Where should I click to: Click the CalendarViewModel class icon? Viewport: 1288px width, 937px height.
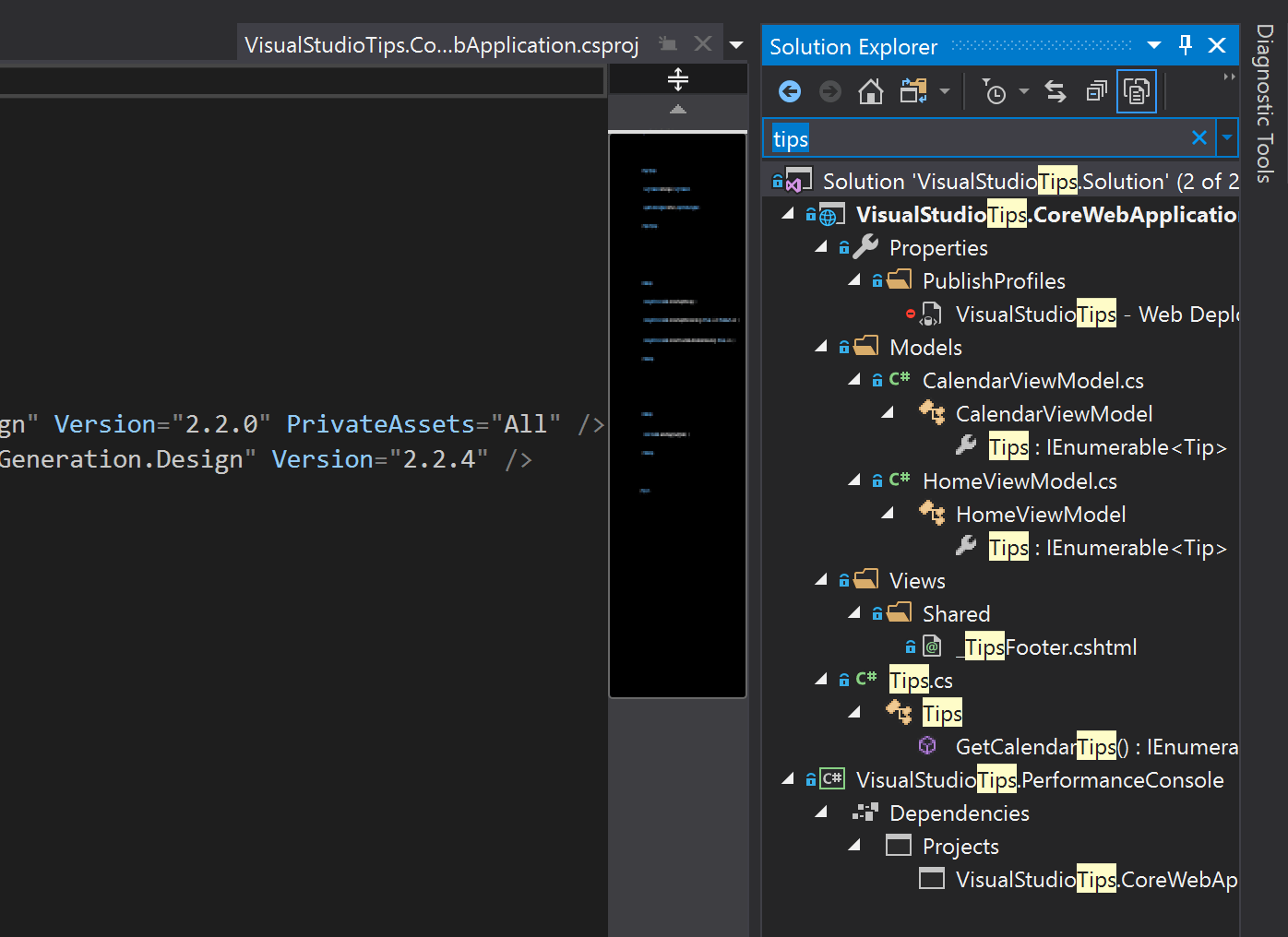pos(932,412)
